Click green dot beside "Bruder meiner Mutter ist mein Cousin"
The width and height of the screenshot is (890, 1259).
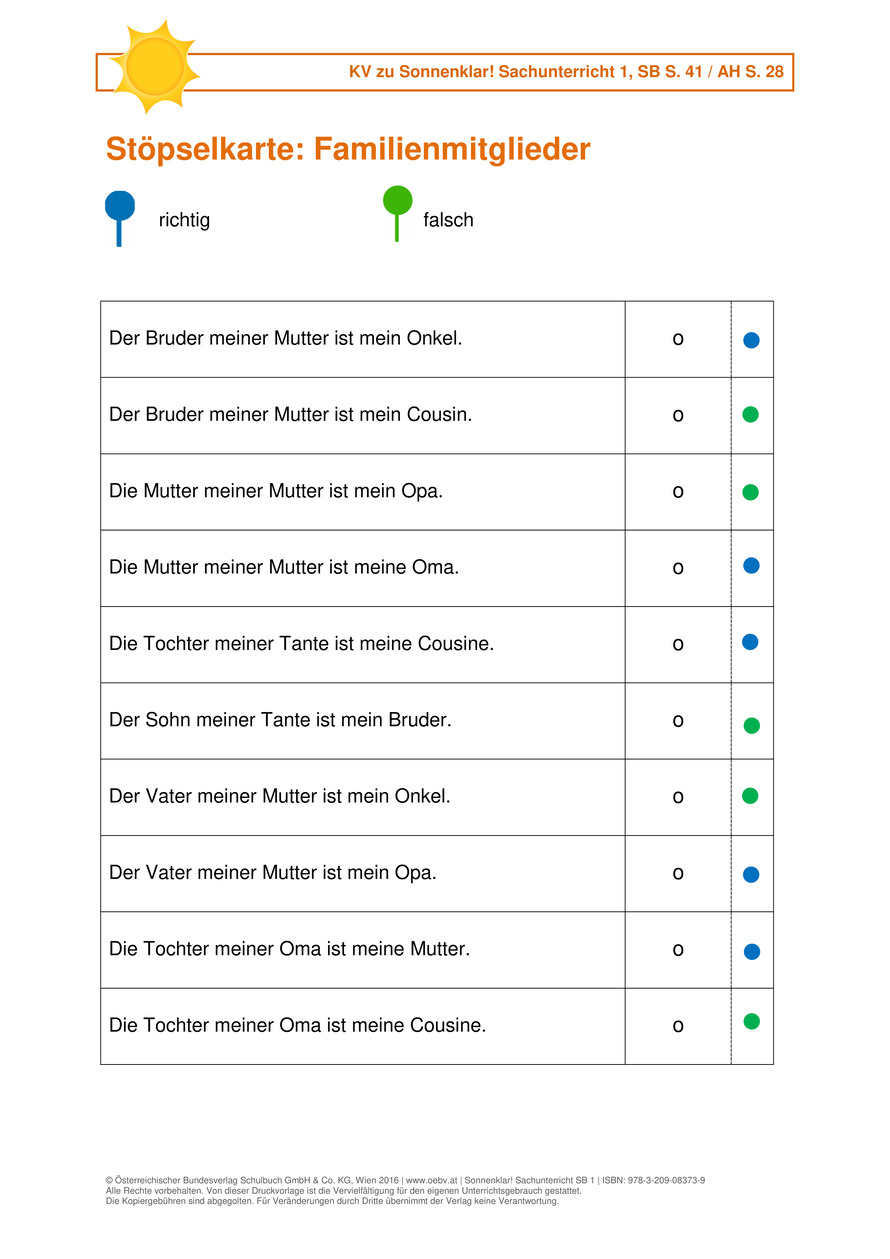pyautogui.click(x=750, y=414)
